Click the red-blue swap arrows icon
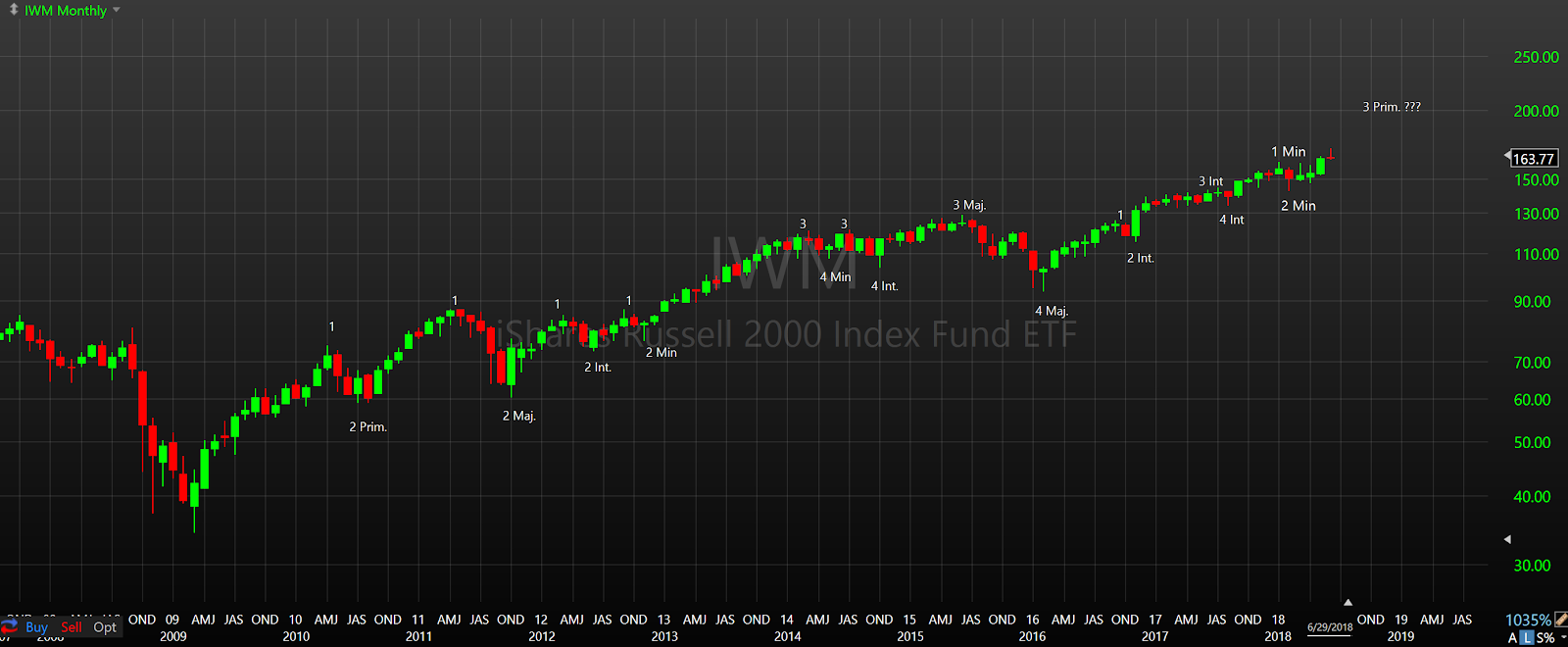The image size is (1568, 647). click(x=10, y=625)
